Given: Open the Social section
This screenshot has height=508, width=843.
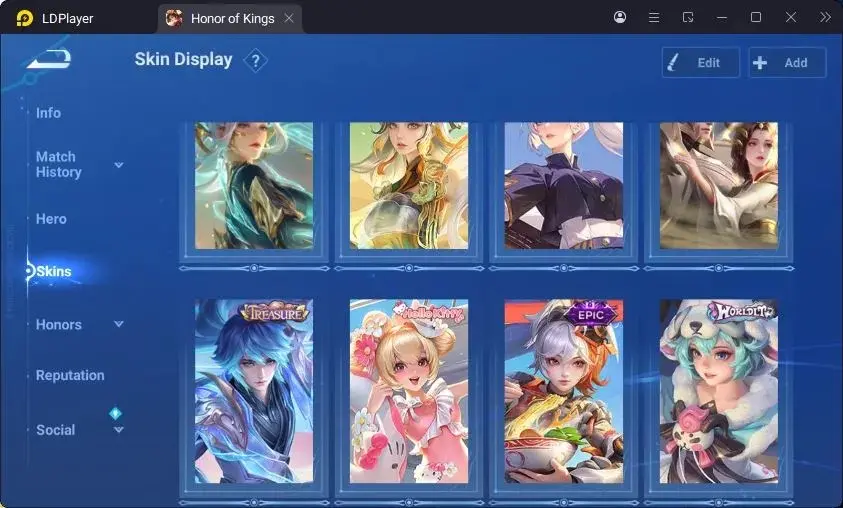Looking at the screenshot, I should pos(55,430).
